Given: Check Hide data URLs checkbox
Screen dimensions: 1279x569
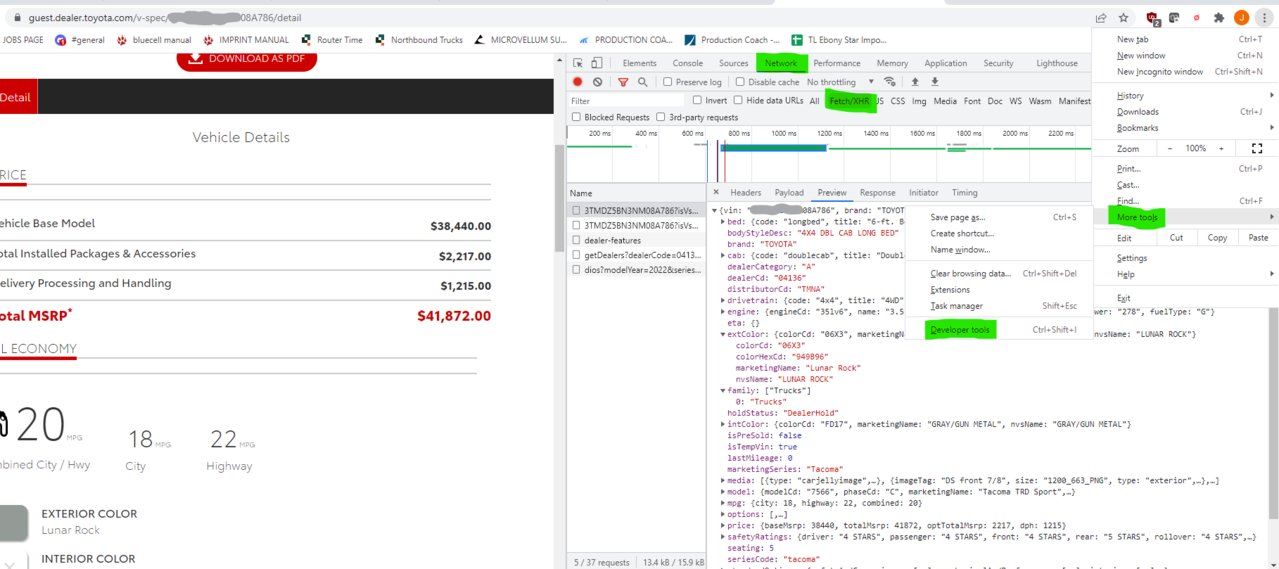Looking at the screenshot, I should pyautogui.click(x=738, y=100).
